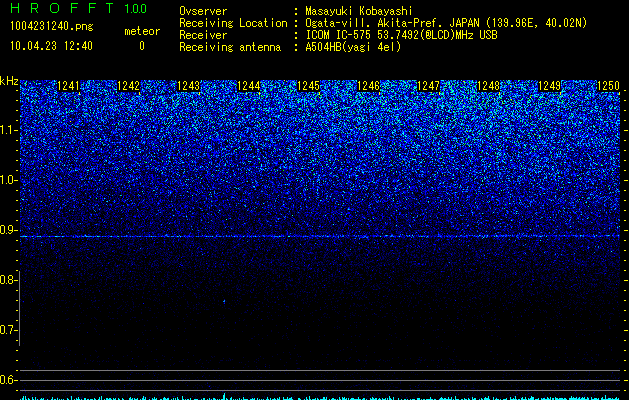The height and width of the screenshot is (400, 629).
Task: Click the 1246 time marker
Action: tap(368, 86)
